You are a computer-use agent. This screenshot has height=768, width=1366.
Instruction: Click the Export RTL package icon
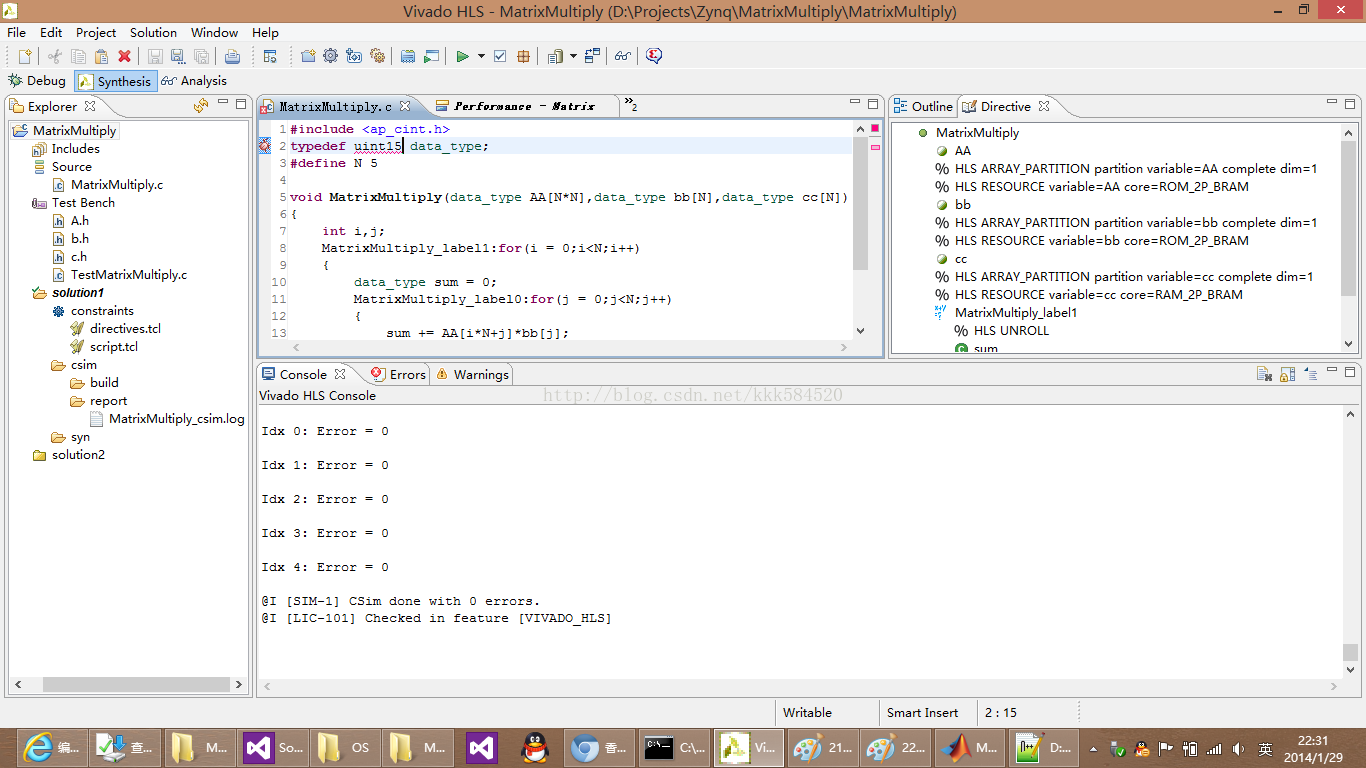523,56
